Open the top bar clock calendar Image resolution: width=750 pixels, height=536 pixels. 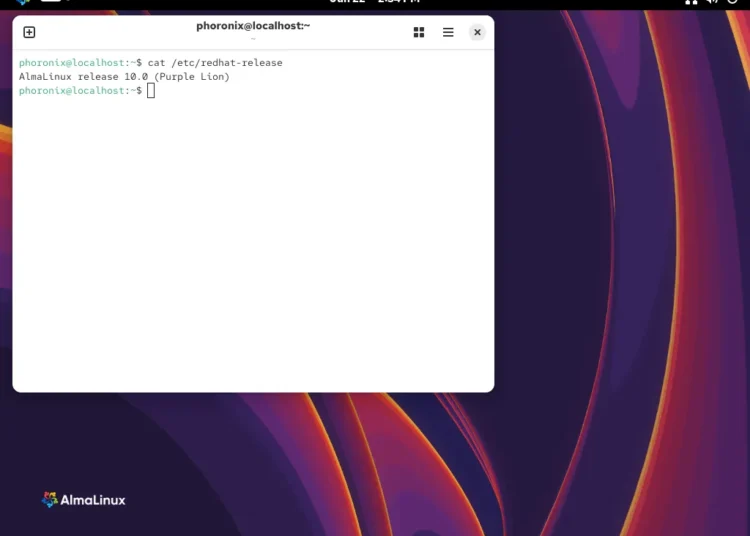[x=375, y=1]
